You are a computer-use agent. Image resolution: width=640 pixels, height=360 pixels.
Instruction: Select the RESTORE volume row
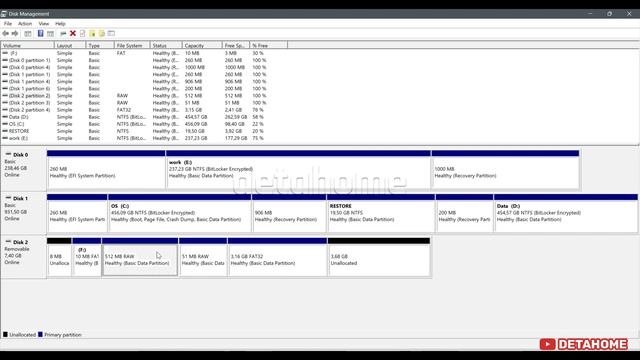[x=135, y=131]
